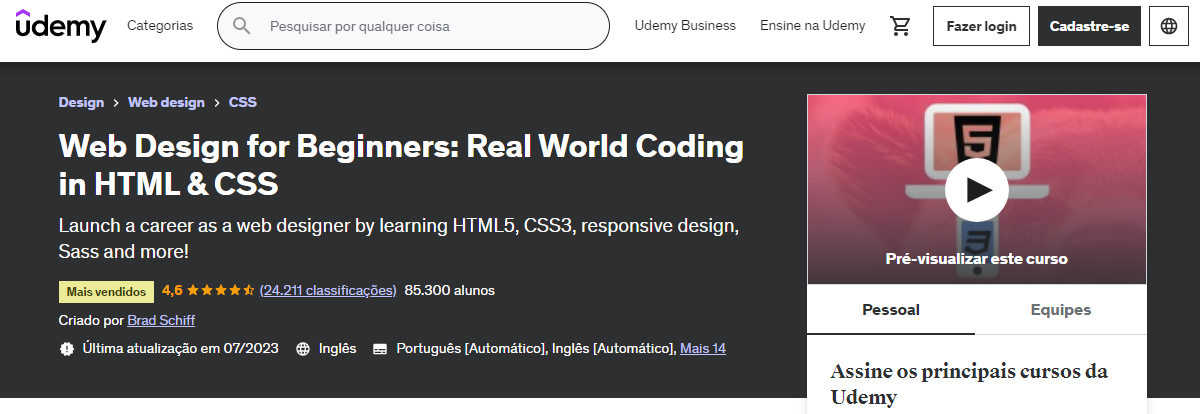Open the shopping cart icon
1200x414 pixels.
[x=900, y=26]
